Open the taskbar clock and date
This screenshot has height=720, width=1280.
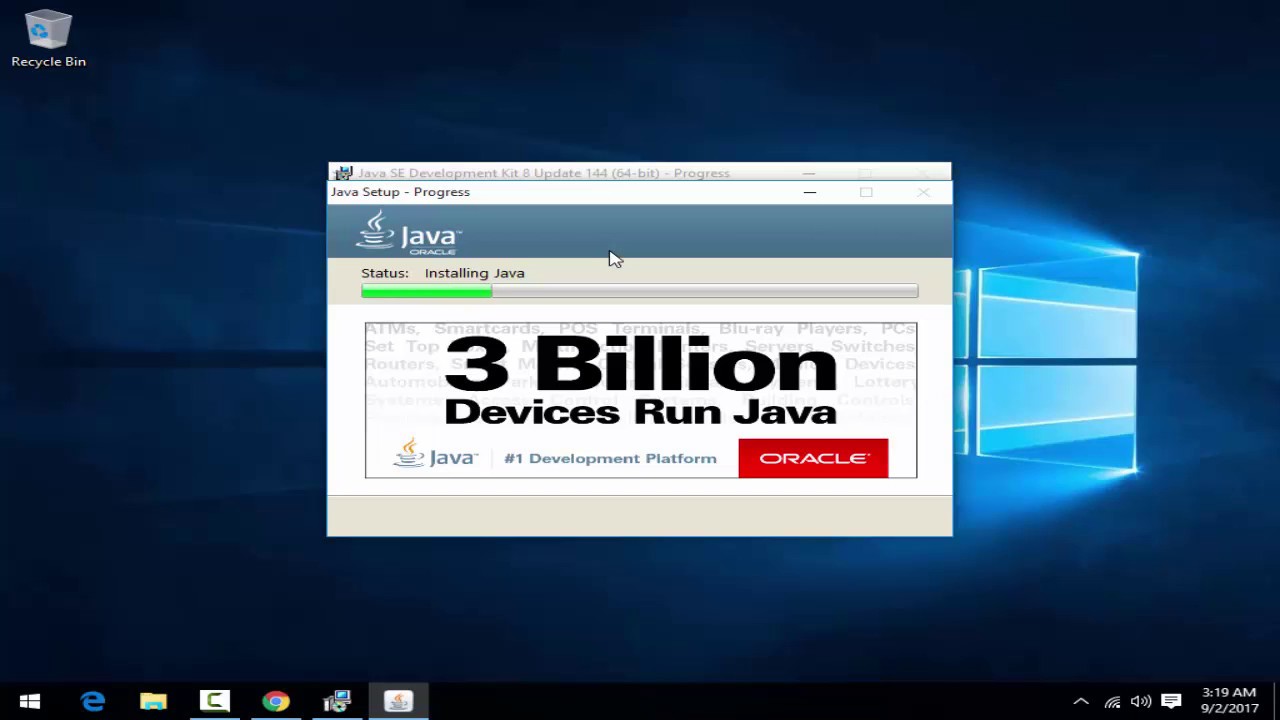tap(1230, 700)
